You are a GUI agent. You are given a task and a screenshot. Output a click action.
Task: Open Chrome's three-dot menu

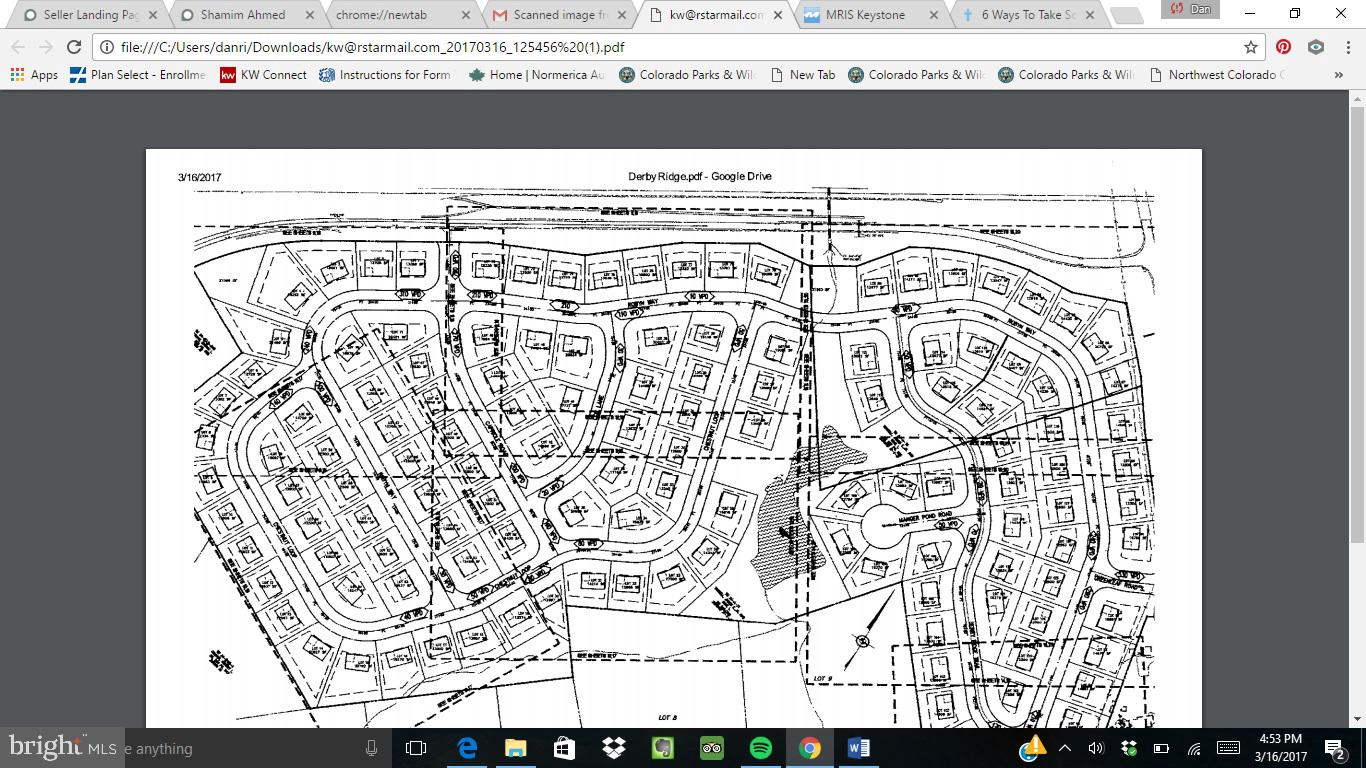tap(1347, 47)
